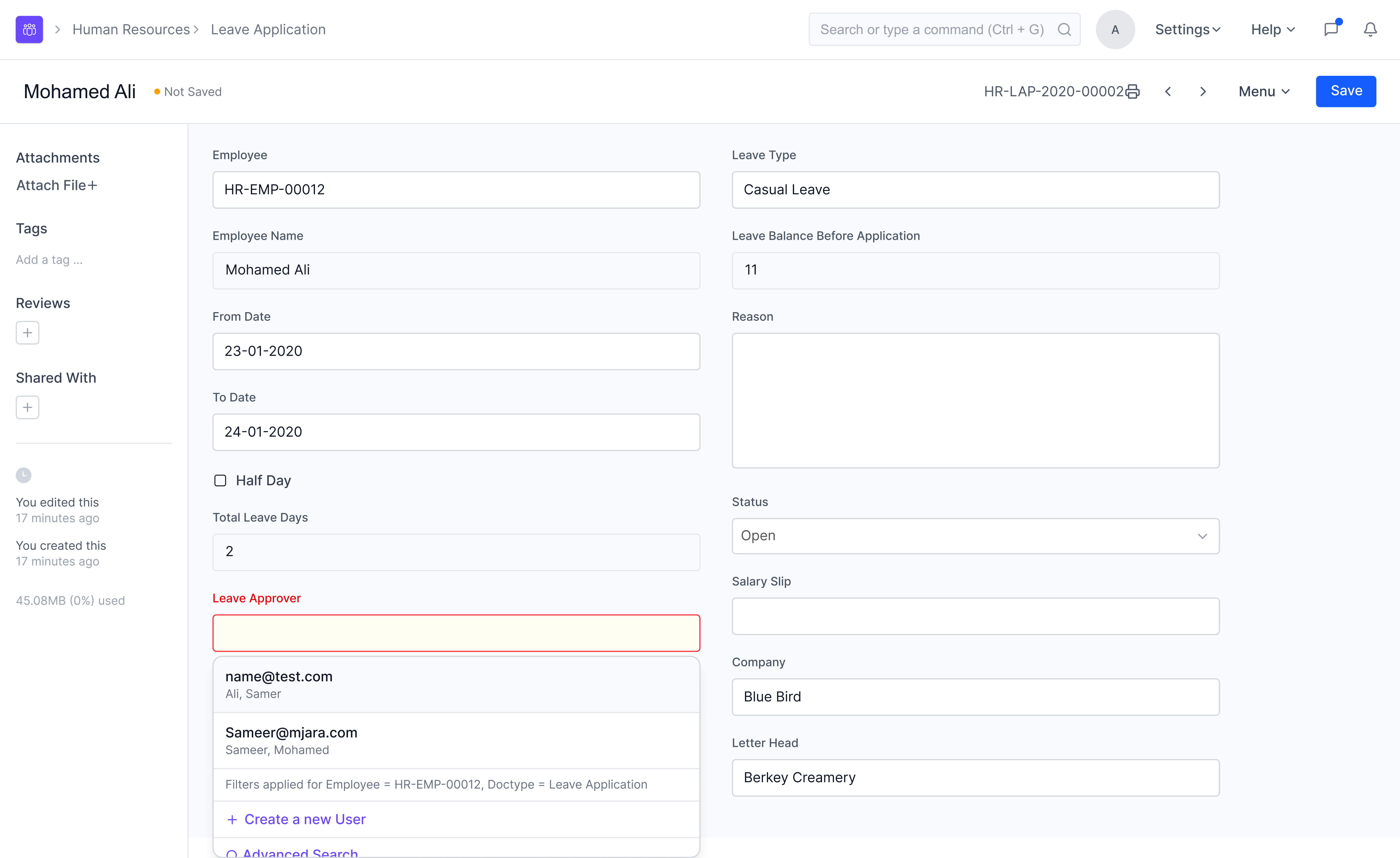Screen dimensions: 1400x858
Task: Click Create a new User link
Action: coord(305,819)
